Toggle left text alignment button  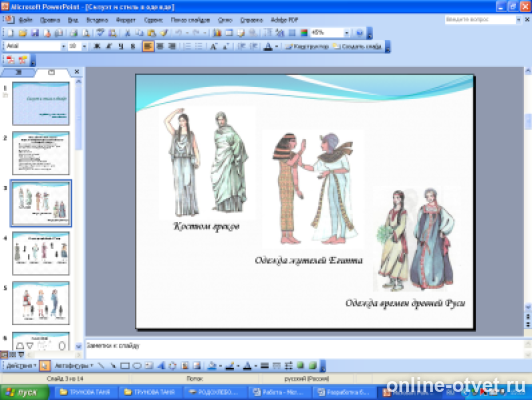pos(148,46)
